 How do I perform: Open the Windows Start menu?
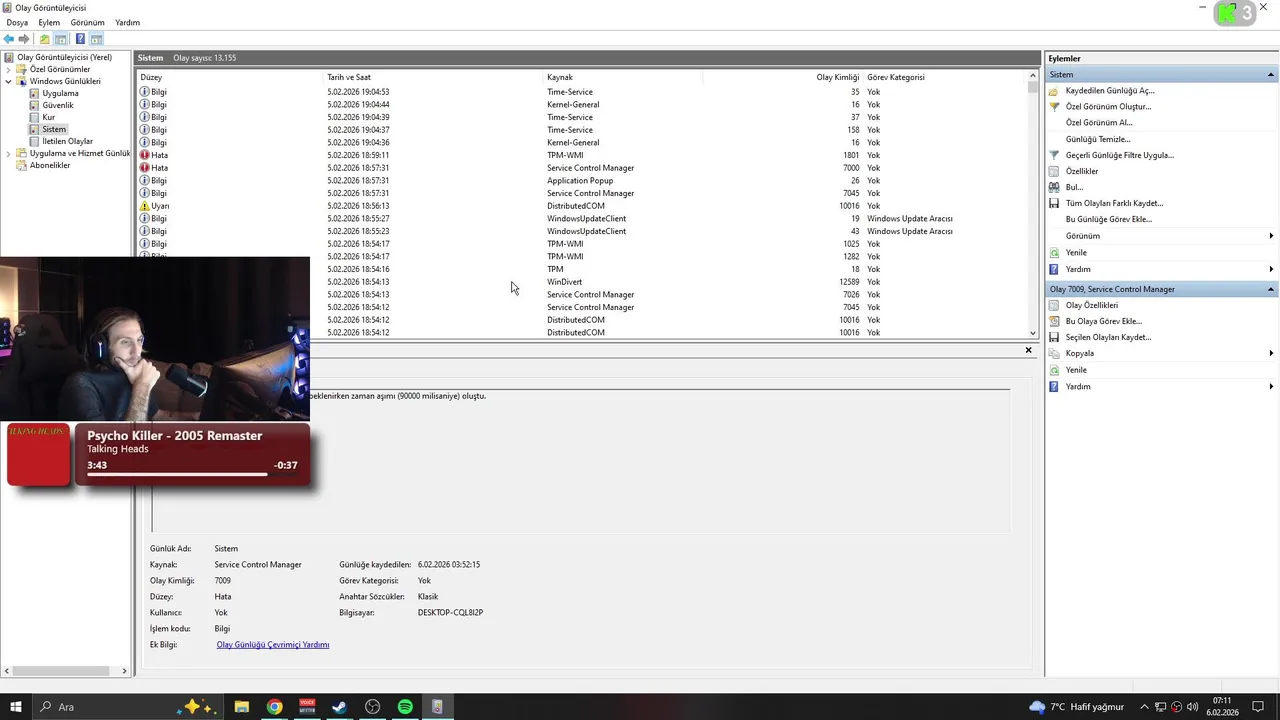(16, 707)
